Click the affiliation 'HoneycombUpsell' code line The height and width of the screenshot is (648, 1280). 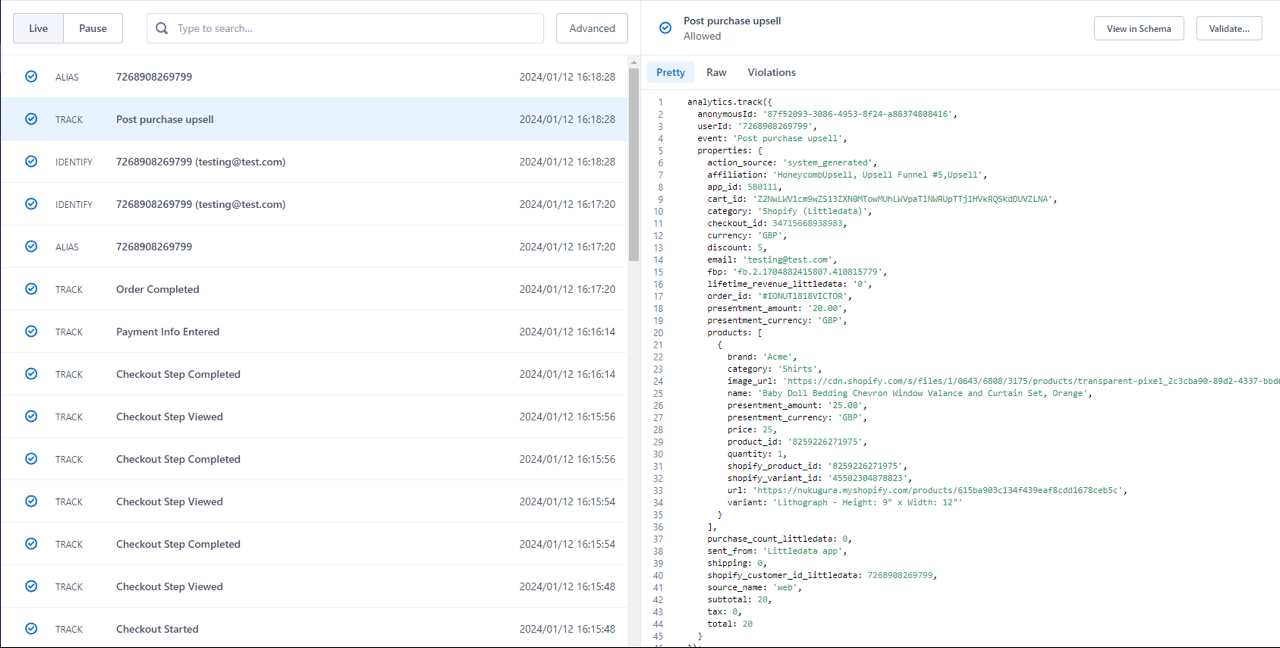(x=847, y=175)
